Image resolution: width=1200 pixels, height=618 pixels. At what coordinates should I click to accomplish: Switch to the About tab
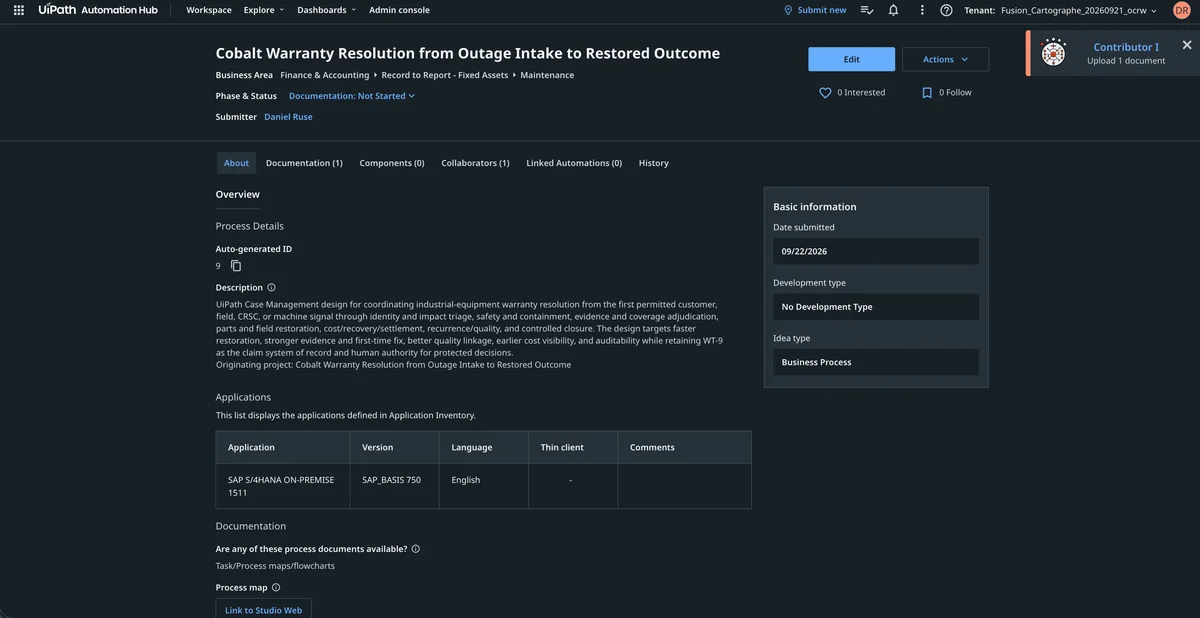coord(237,163)
